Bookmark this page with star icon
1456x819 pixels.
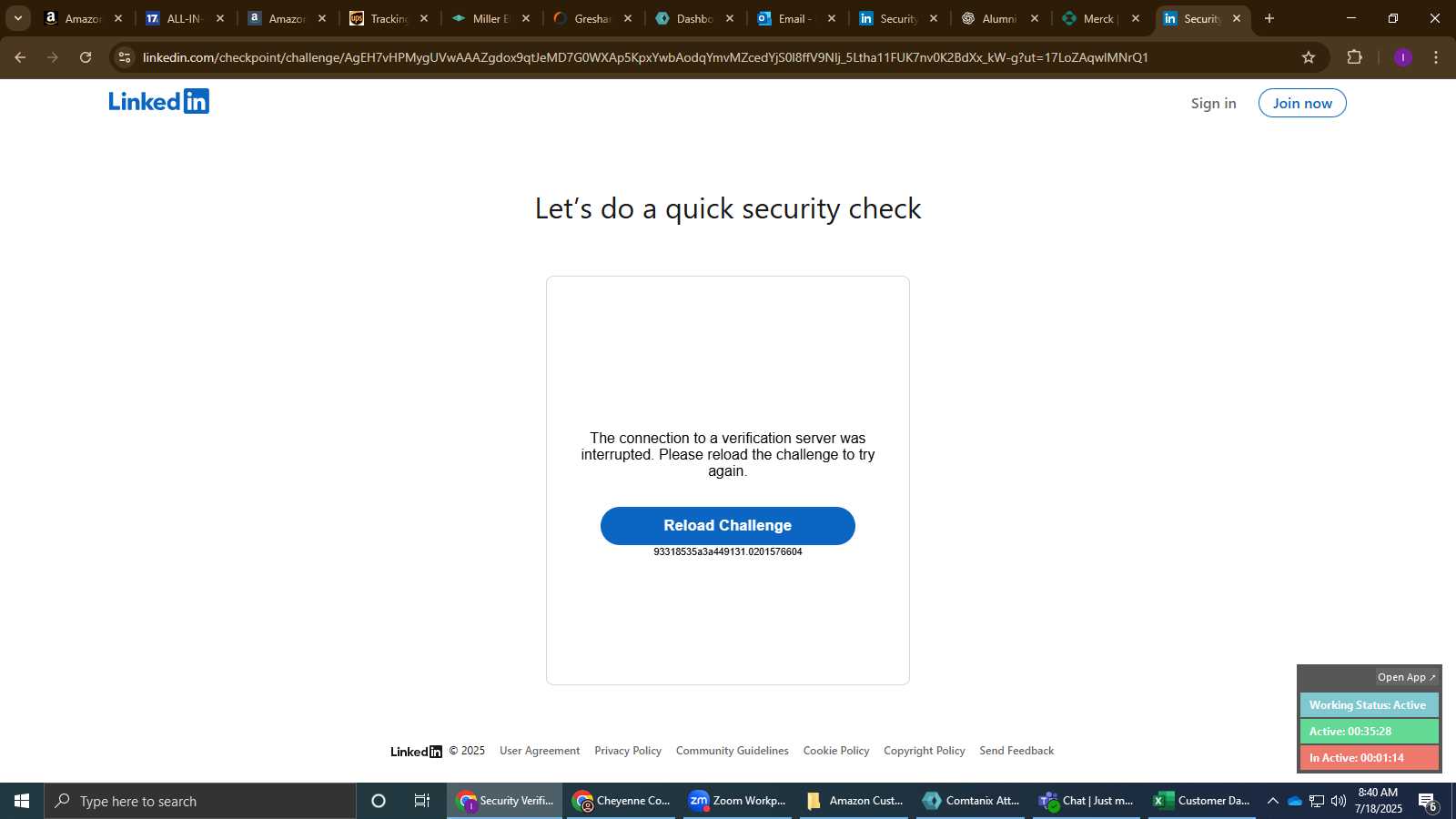[1309, 57]
